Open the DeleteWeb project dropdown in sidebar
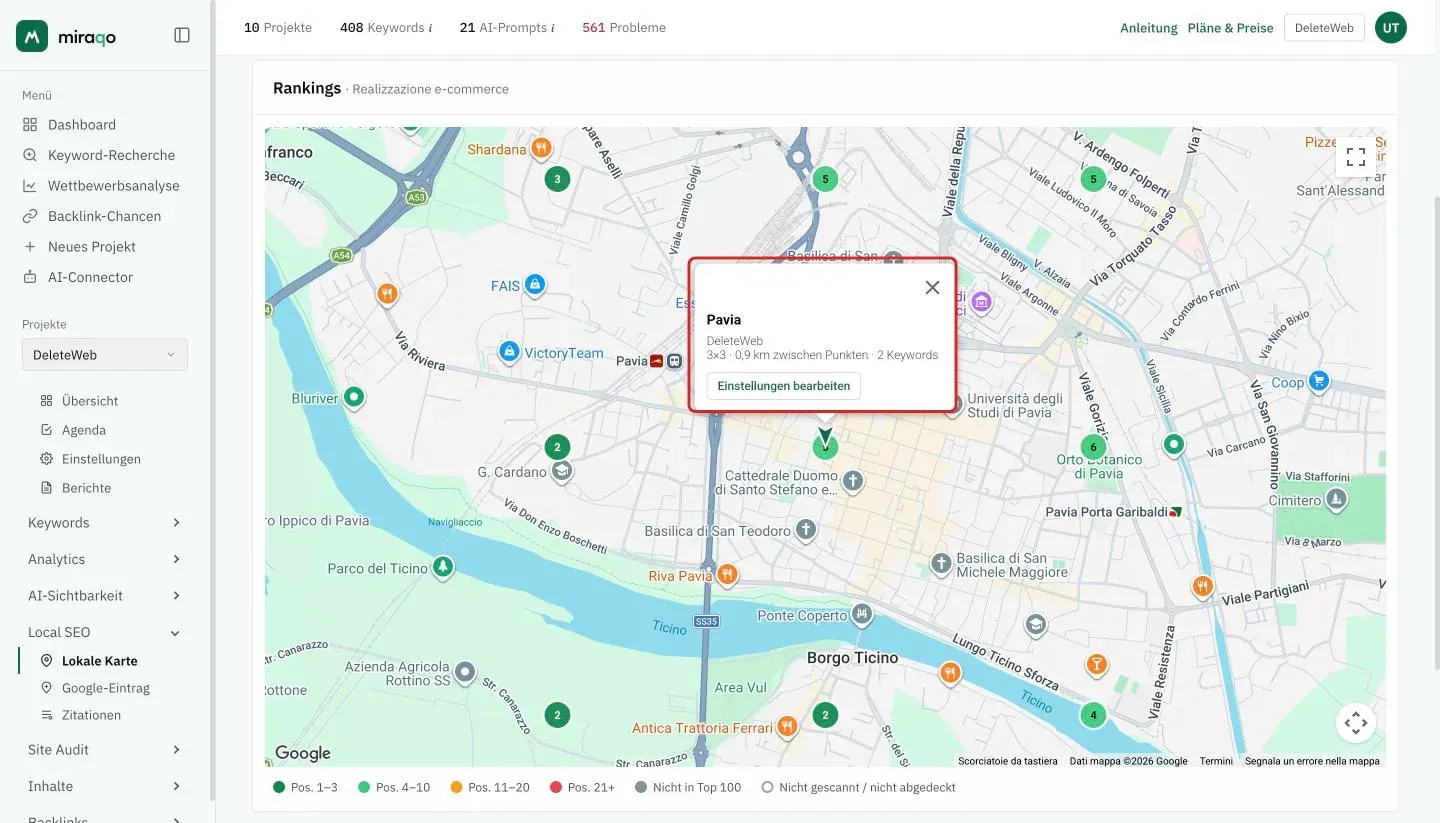This screenshot has height=823, width=1440. pos(105,355)
